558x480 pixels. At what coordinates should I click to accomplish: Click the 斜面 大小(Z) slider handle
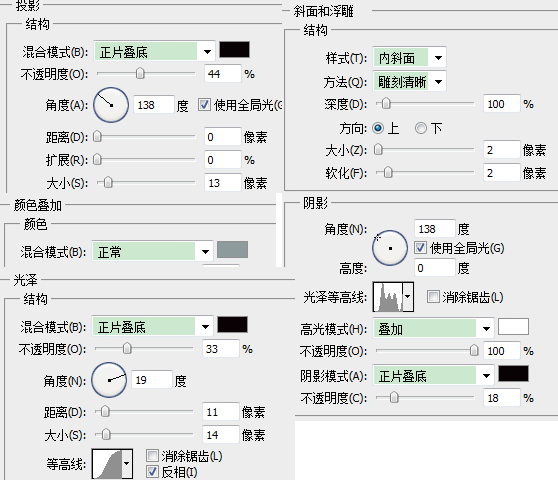tap(378, 149)
